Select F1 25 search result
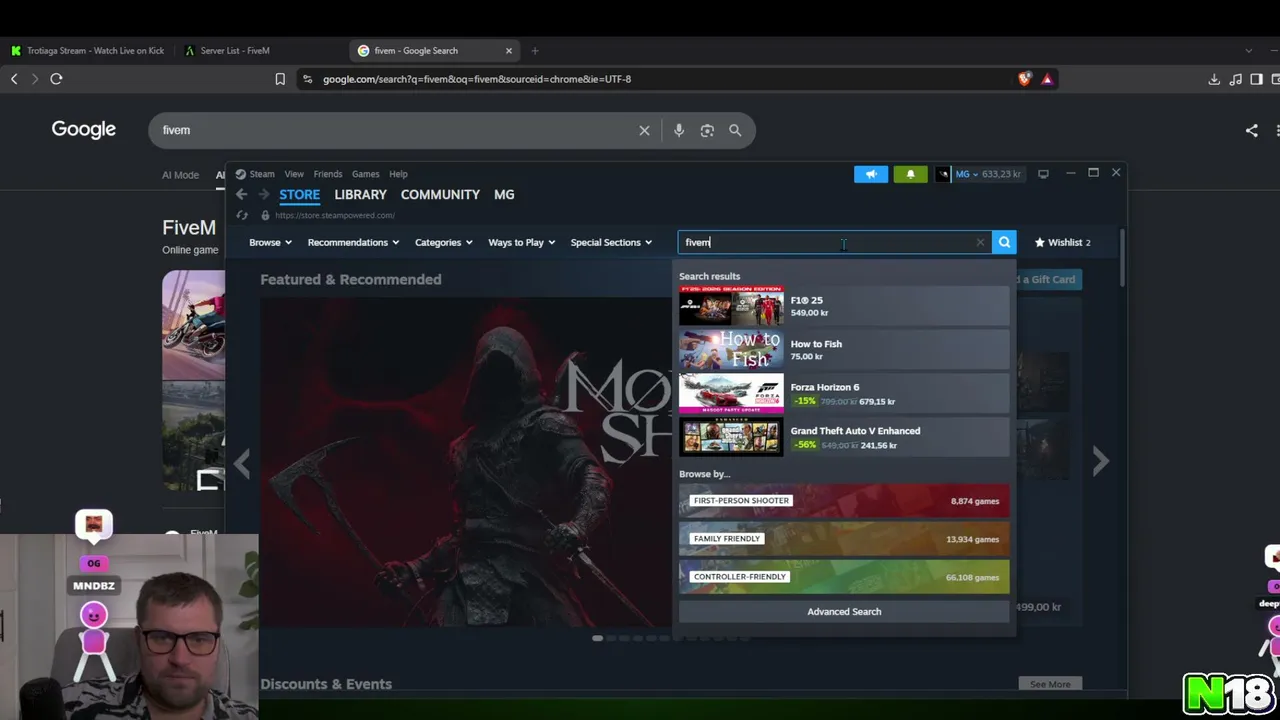 (x=844, y=306)
